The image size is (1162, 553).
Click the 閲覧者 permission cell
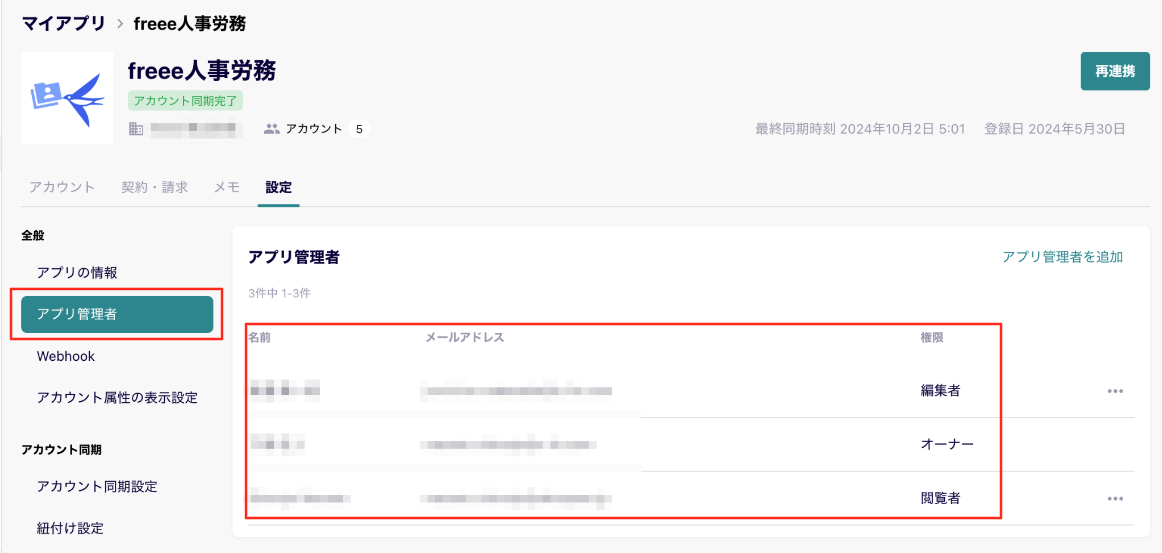click(x=940, y=499)
